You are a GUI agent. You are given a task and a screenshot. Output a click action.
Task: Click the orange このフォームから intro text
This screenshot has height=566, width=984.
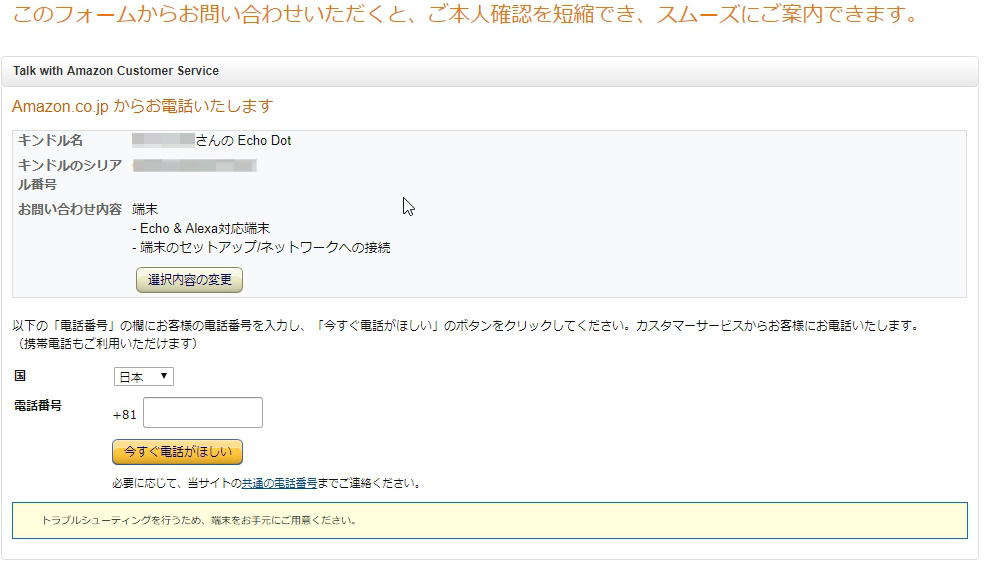click(464, 17)
